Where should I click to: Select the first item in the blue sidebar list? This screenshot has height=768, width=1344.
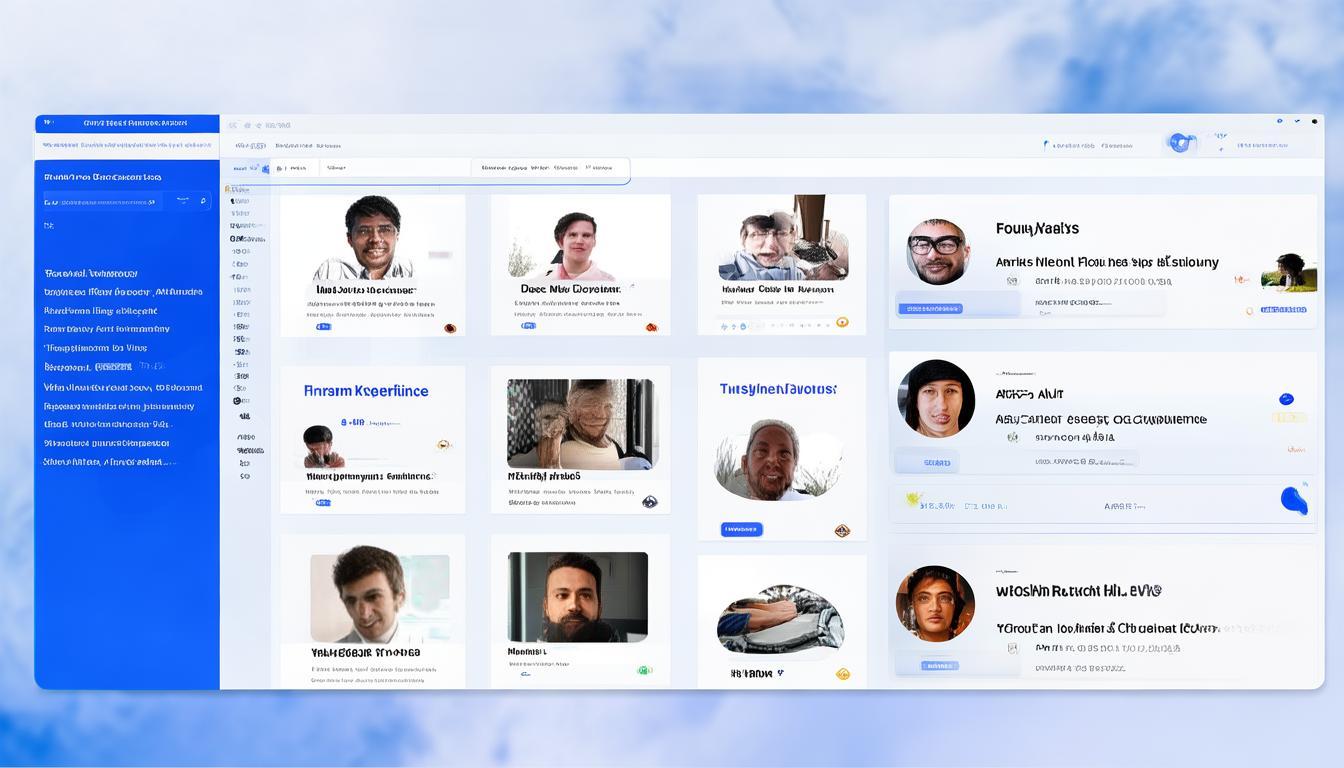coord(91,273)
